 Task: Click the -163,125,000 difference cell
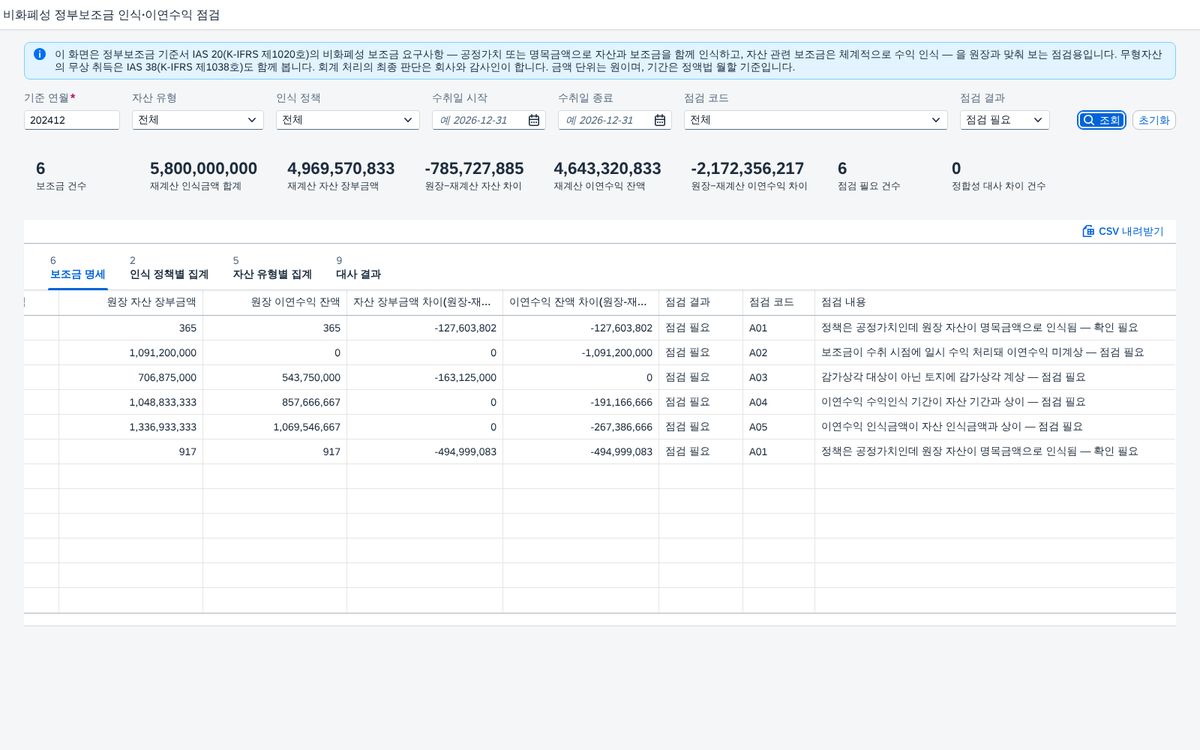425,378
